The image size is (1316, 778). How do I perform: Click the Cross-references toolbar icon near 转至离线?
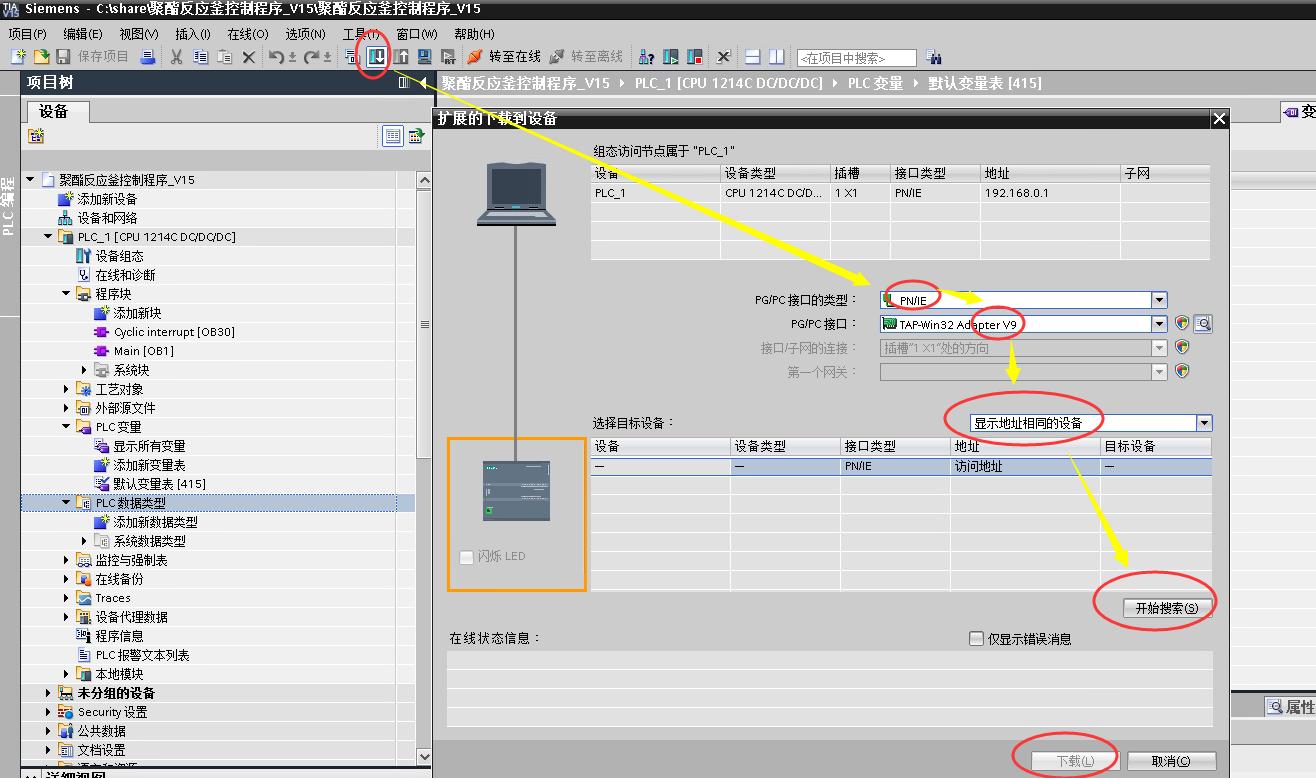pyautogui.click(x=645, y=57)
